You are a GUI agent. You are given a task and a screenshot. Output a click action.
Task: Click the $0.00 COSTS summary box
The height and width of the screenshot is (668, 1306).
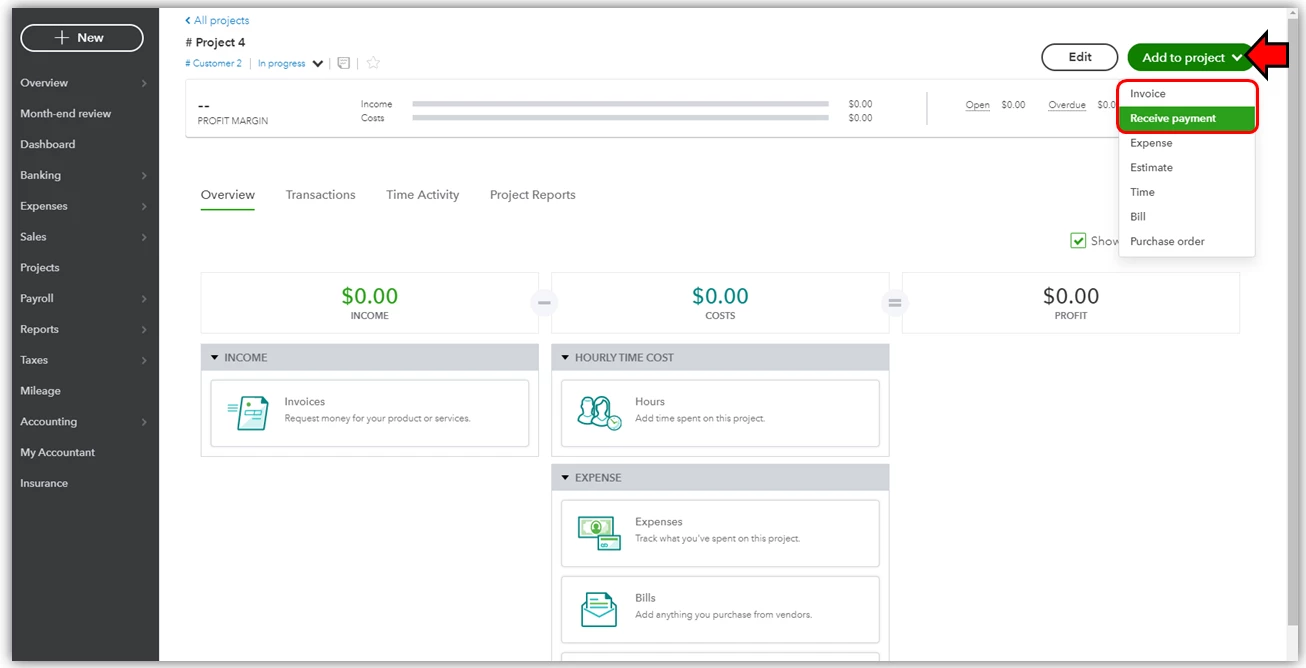click(x=720, y=303)
